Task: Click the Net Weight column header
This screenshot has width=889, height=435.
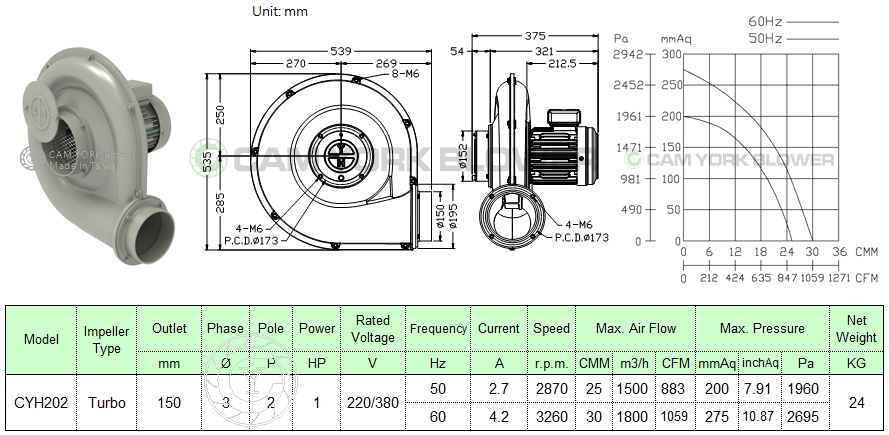Action: 856,329
